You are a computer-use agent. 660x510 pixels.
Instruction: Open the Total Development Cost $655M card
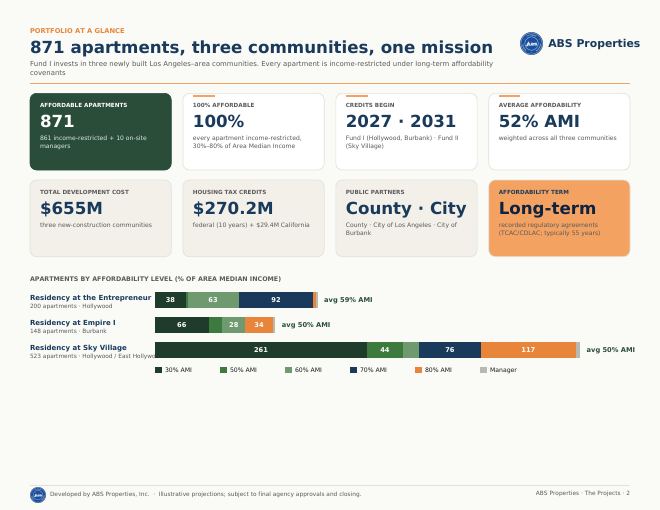[x=101, y=218]
